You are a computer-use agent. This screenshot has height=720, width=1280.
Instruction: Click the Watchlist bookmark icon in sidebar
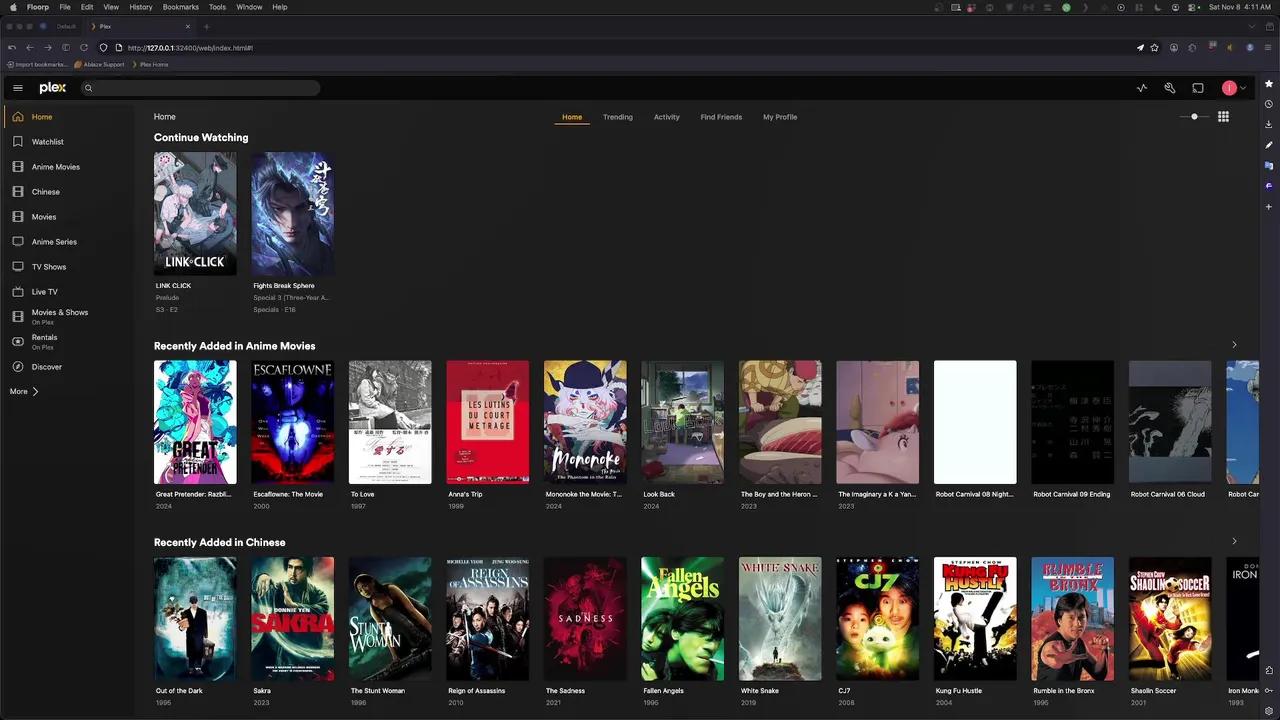tap(18, 142)
